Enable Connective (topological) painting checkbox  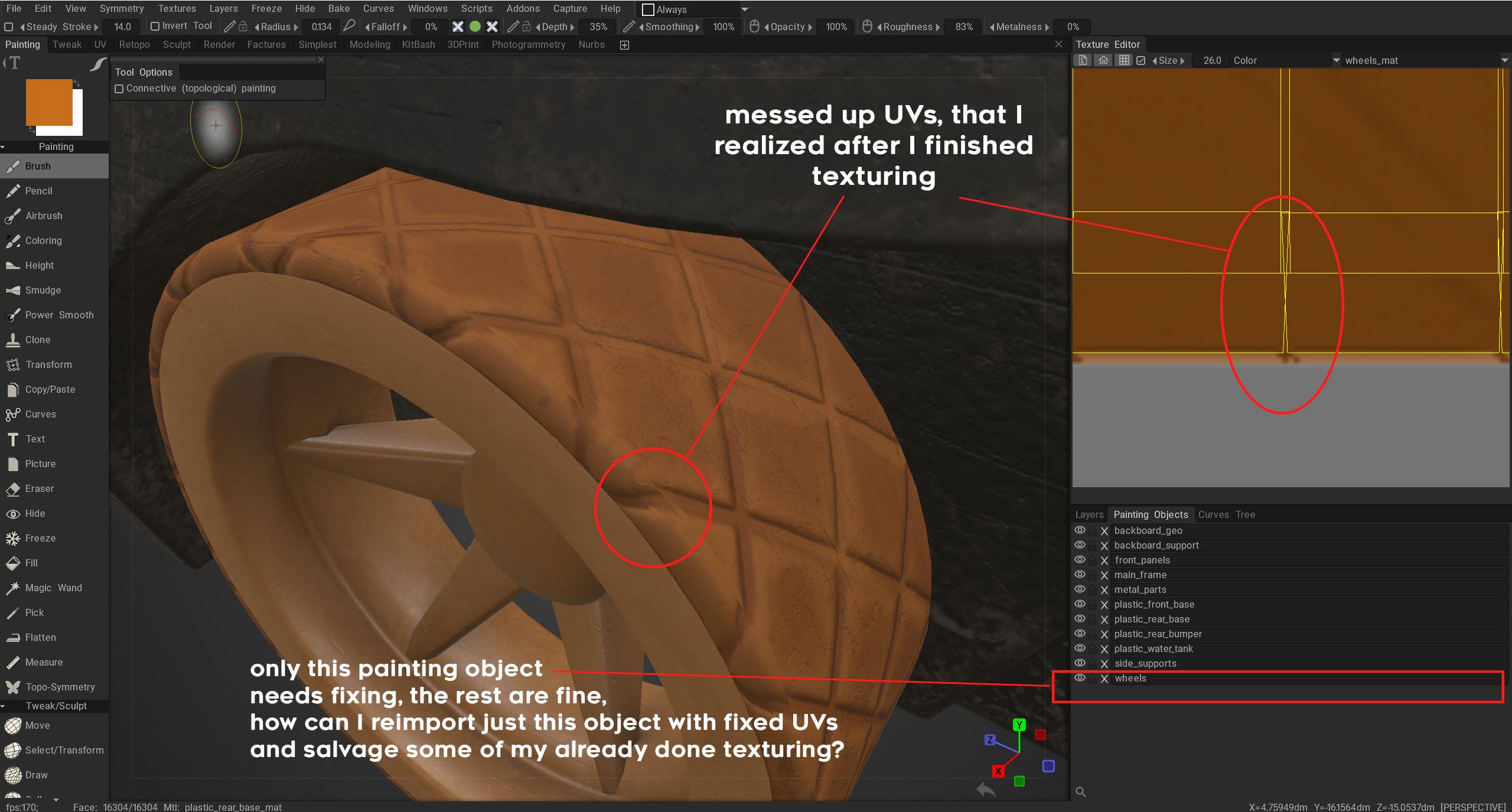click(119, 89)
